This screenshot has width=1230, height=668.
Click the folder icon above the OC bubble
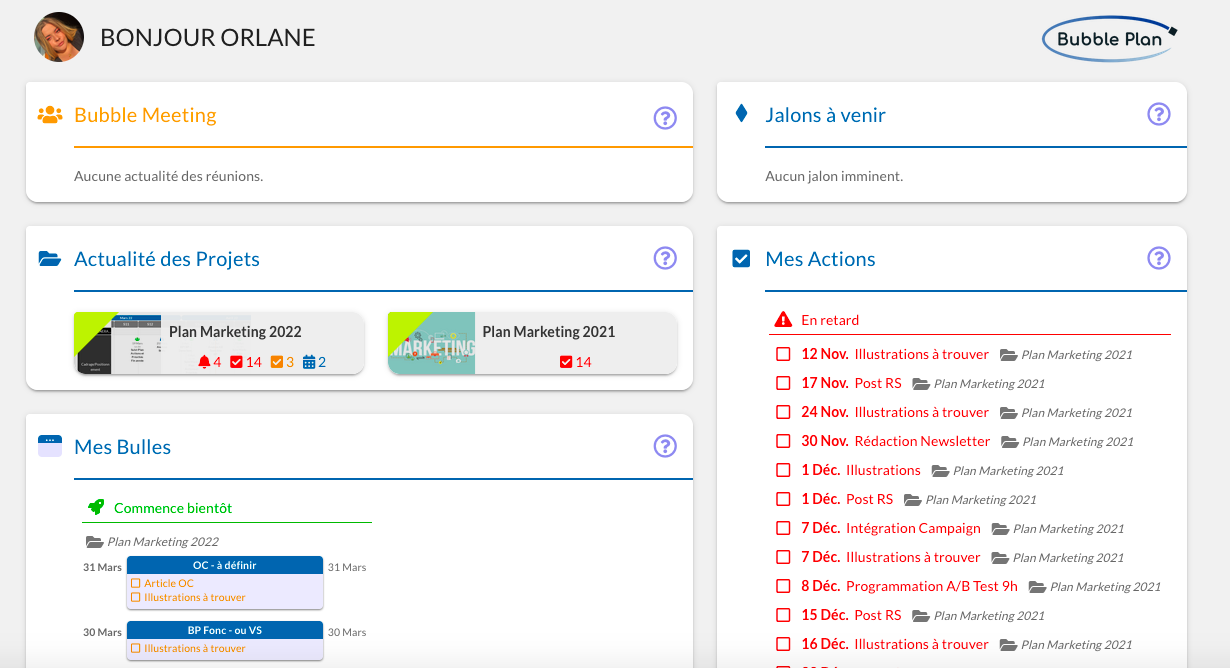click(94, 542)
